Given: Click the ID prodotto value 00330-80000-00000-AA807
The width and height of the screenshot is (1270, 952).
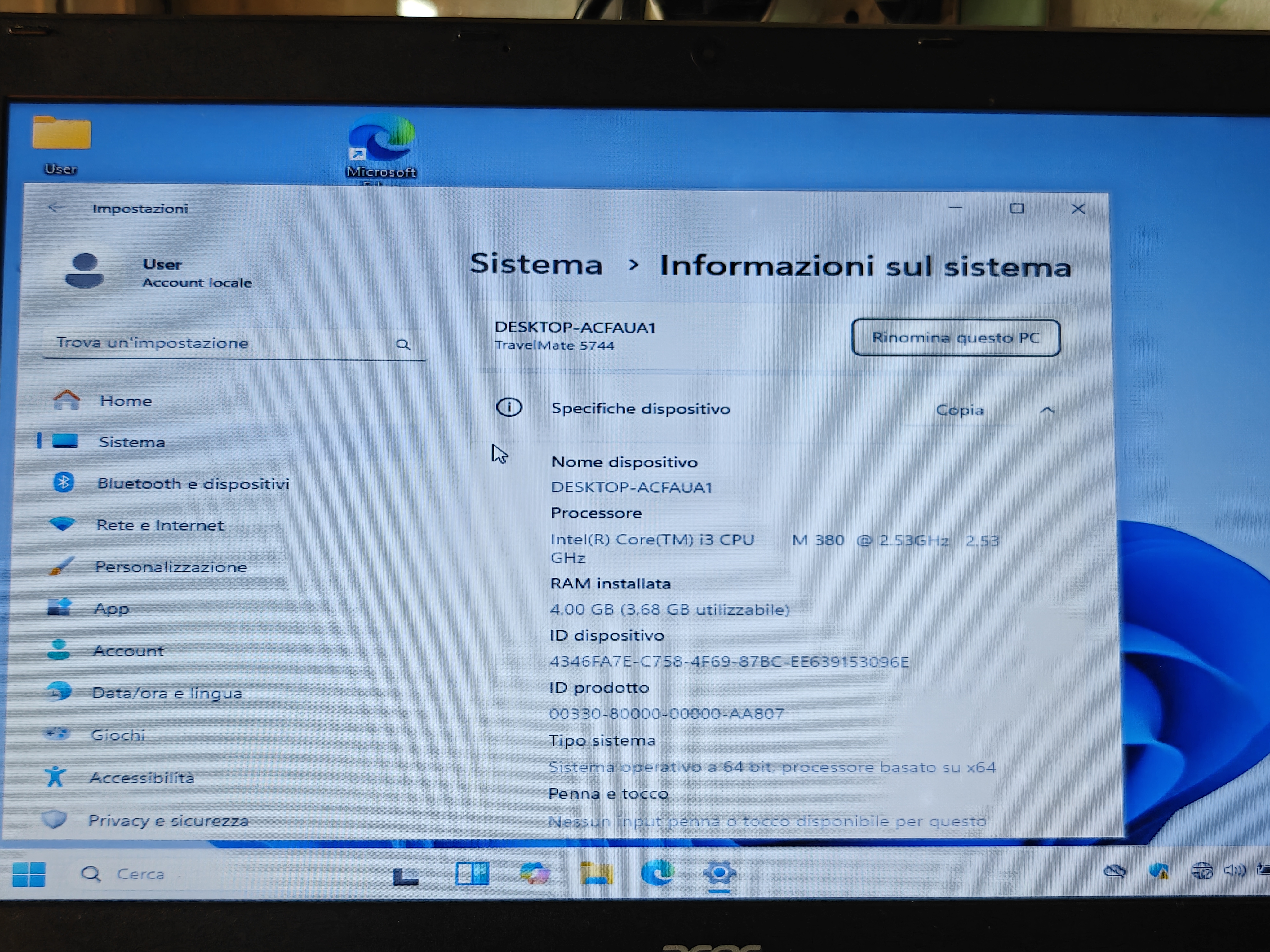Looking at the screenshot, I should pos(666,713).
